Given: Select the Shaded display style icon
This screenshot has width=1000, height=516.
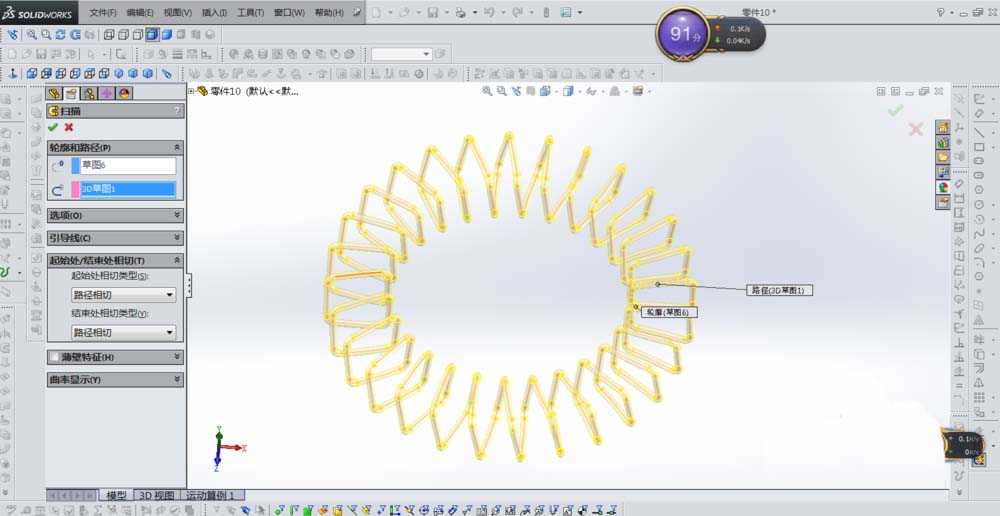Looking at the screenshot, I should [x=166, y=34].
